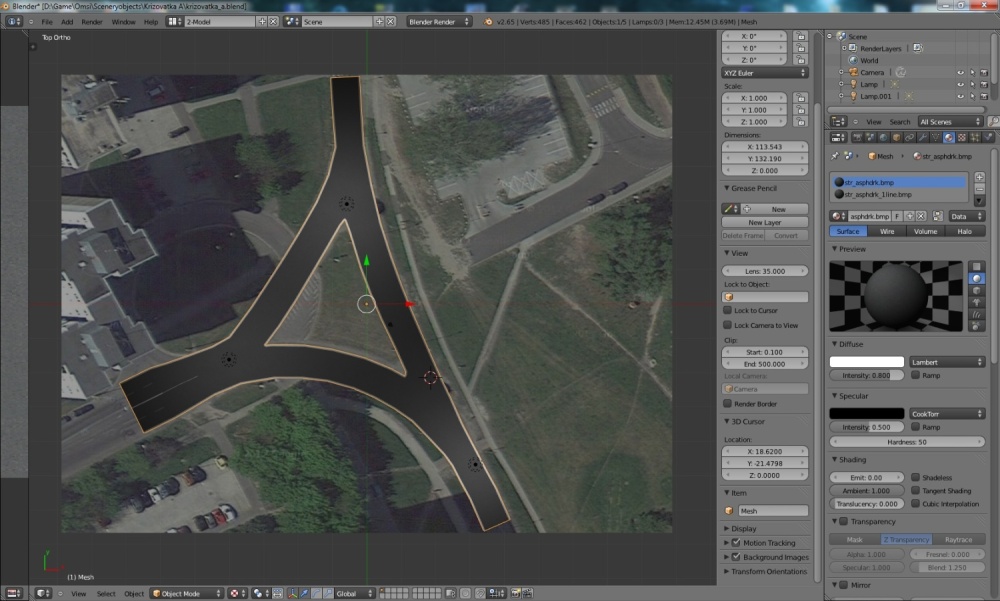This screenshot has width=1000, height=601.
Task: Click the add material slot plus icon
Action: 979,178
